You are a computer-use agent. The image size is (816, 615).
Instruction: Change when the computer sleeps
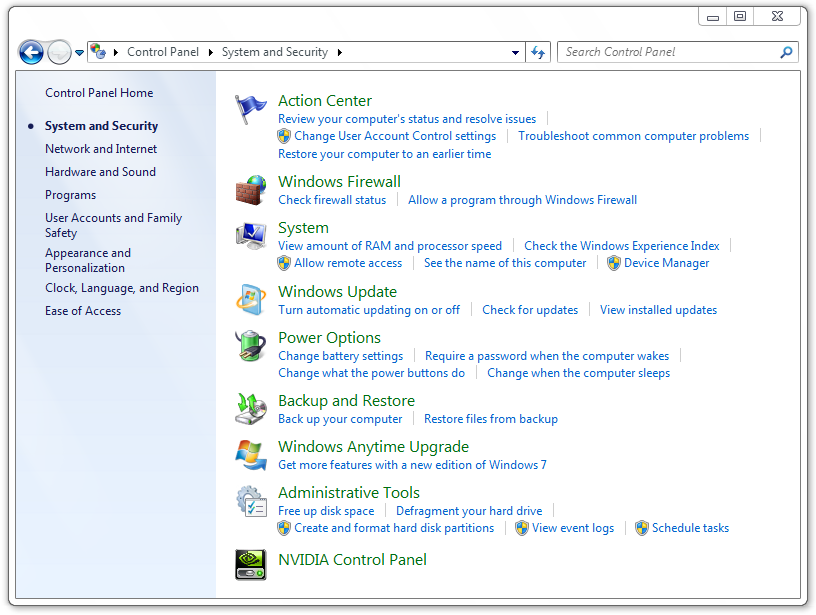point(578,373)
